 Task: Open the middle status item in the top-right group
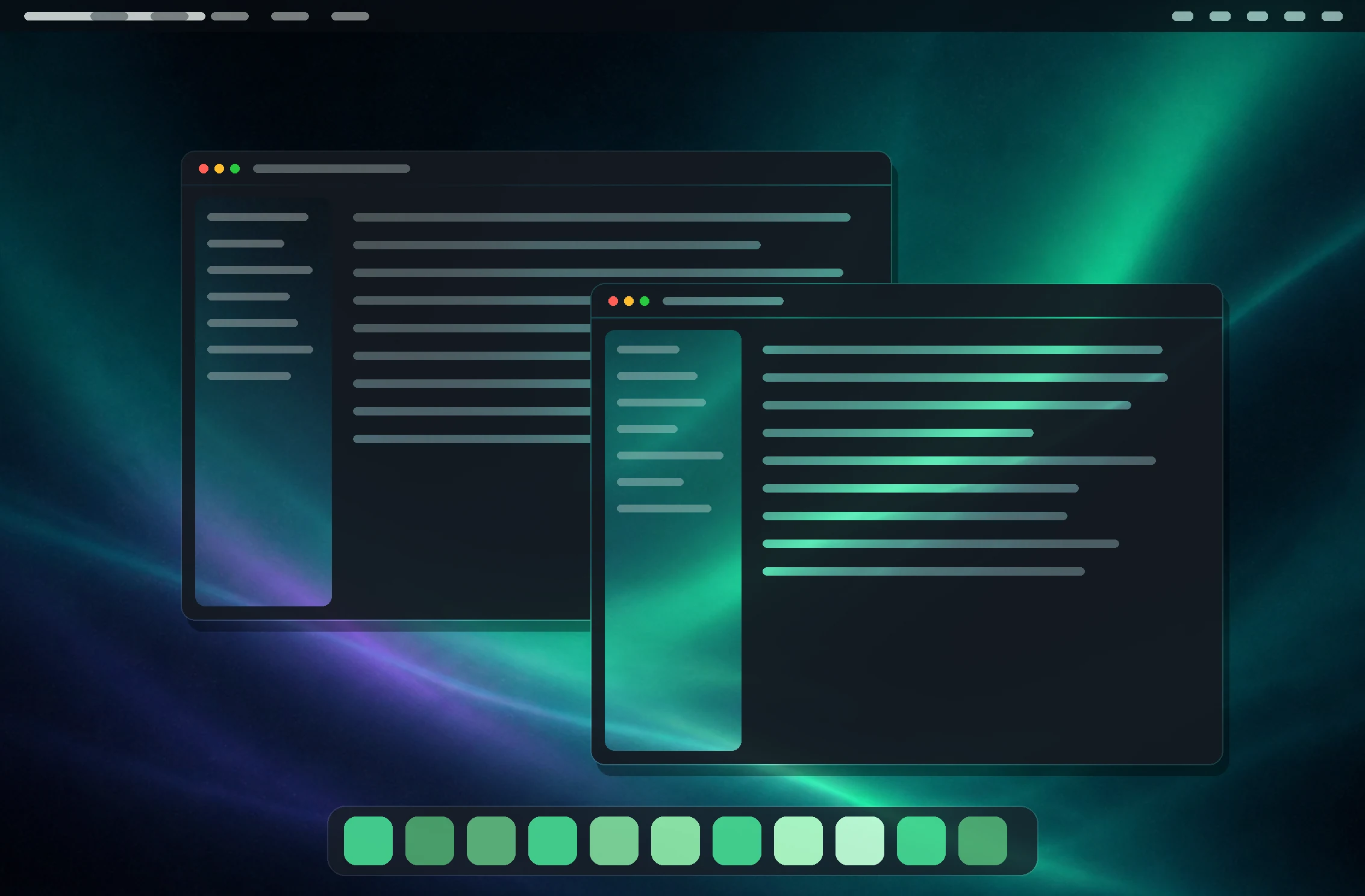tap(1257, 16)
